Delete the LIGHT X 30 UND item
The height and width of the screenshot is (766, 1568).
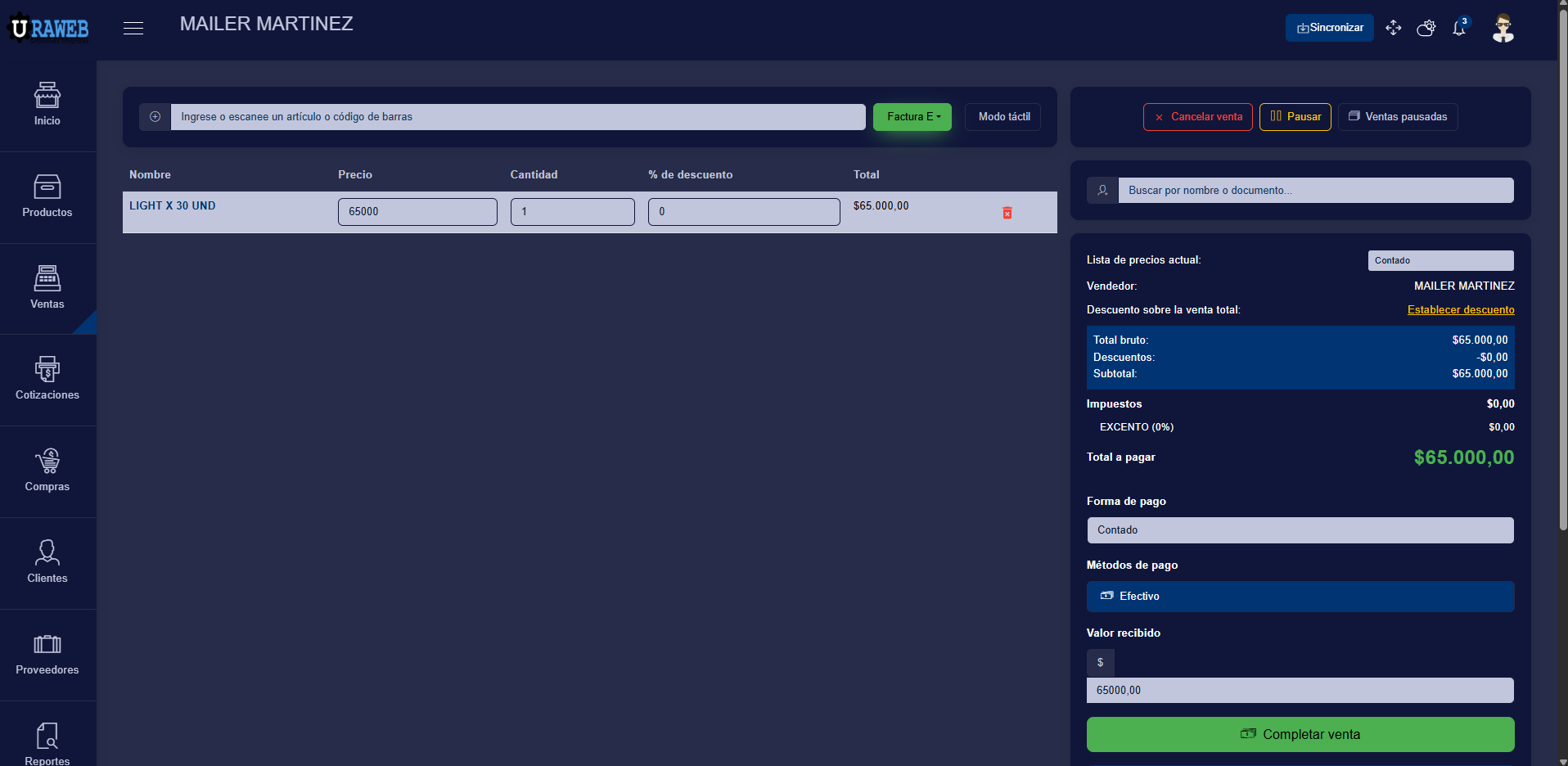click(1007, 213)
